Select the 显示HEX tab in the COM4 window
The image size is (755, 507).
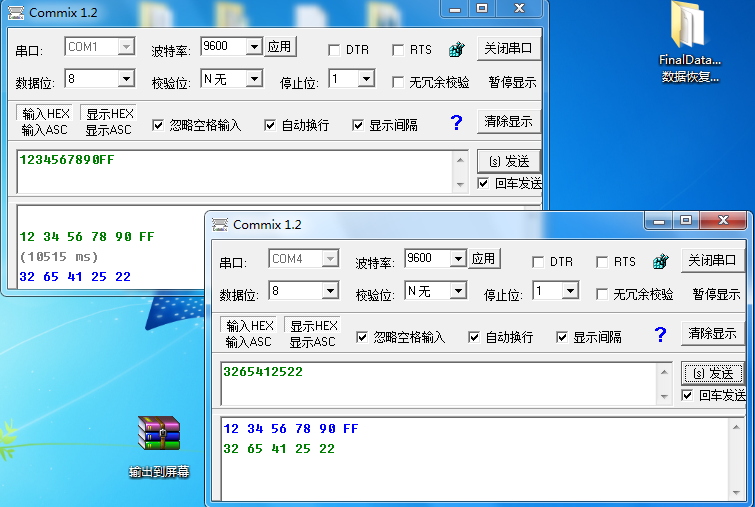[x=313, y=325]
